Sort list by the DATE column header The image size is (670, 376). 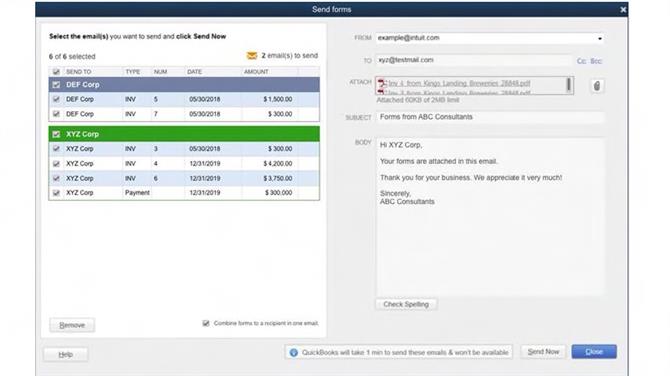[194, 72]
